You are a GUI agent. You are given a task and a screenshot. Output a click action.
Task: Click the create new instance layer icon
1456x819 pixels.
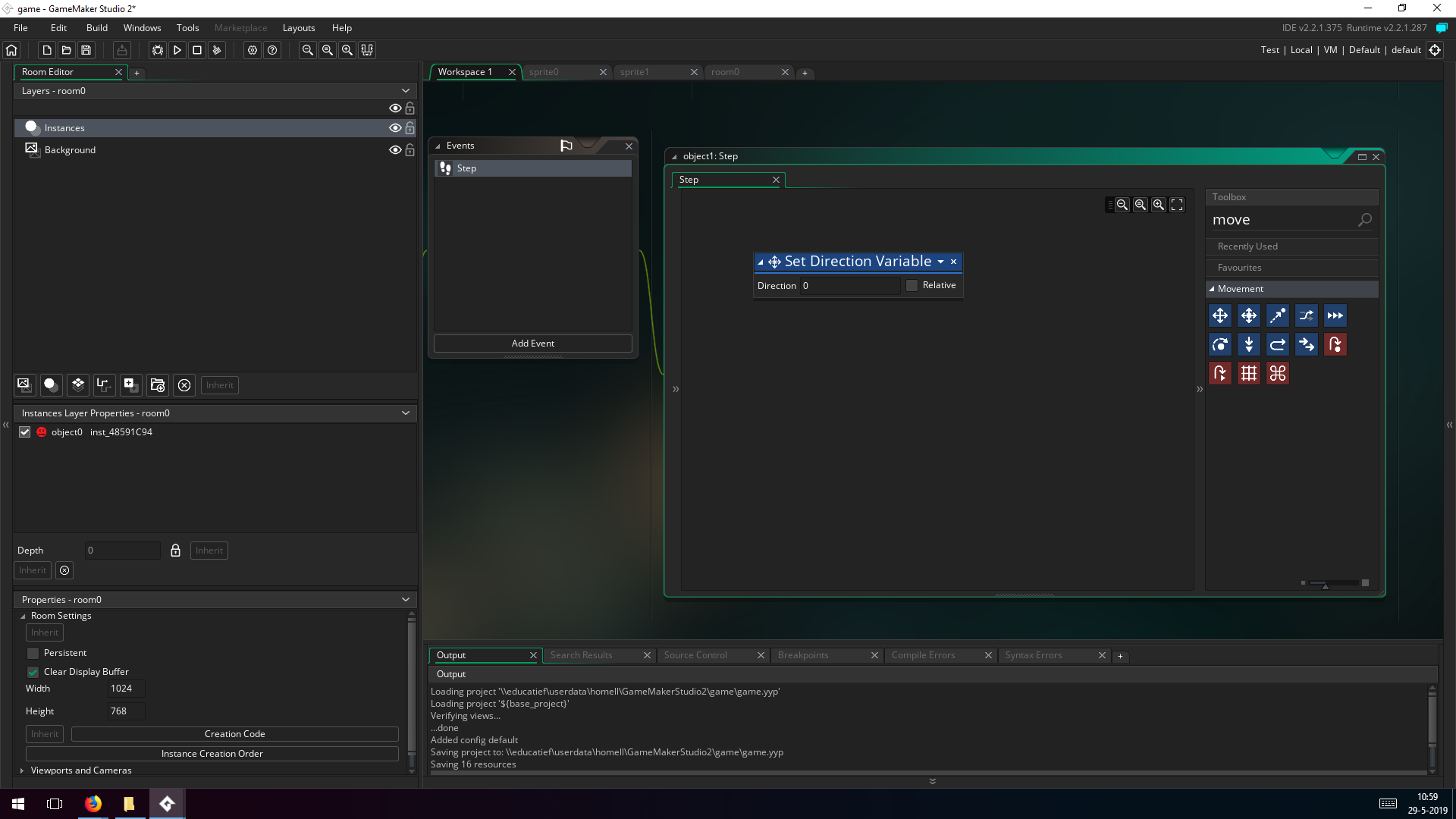[x=51, y=385]
